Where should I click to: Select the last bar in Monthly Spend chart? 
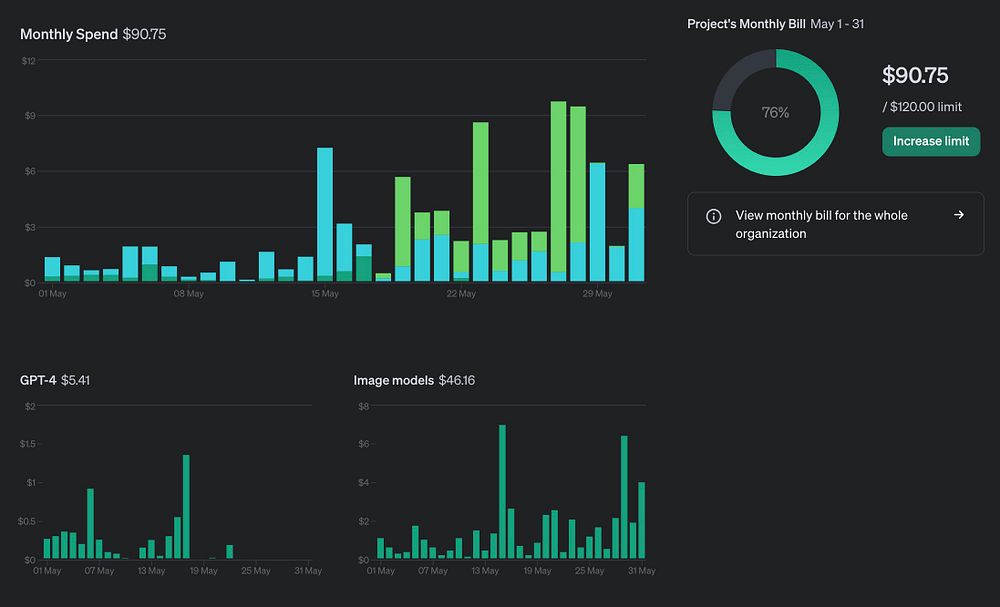(636, 223)
